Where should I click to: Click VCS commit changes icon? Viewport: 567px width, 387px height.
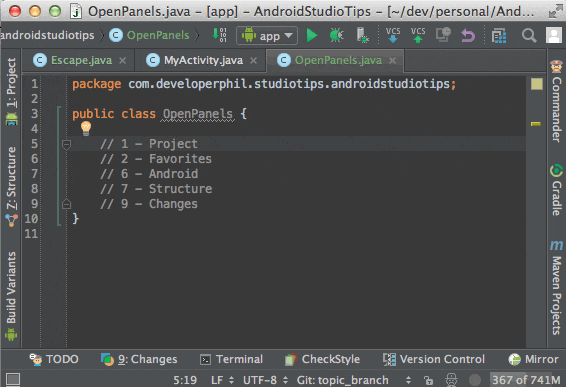pos(418,35)
